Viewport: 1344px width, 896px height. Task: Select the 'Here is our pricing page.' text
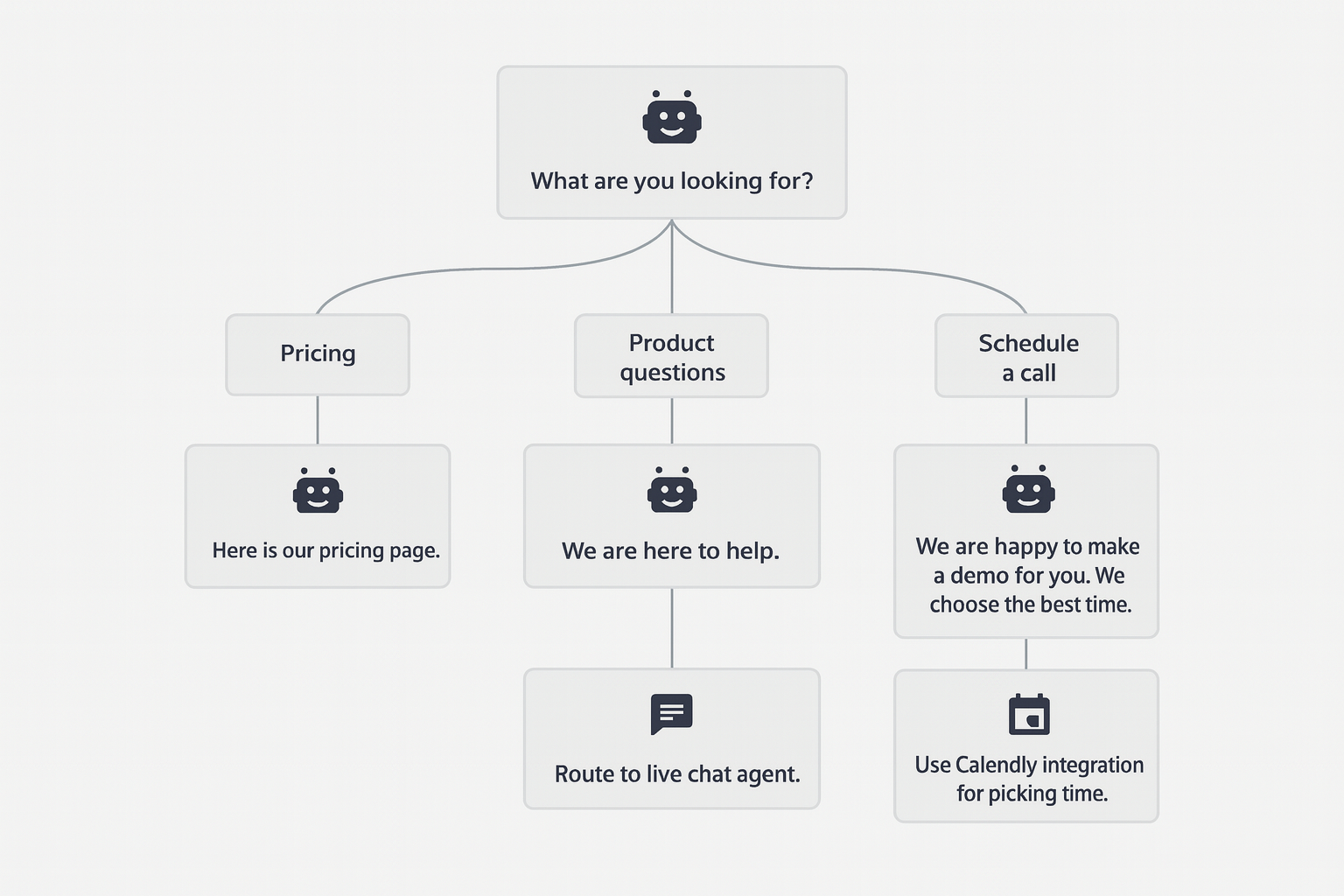tap(325, 550)
